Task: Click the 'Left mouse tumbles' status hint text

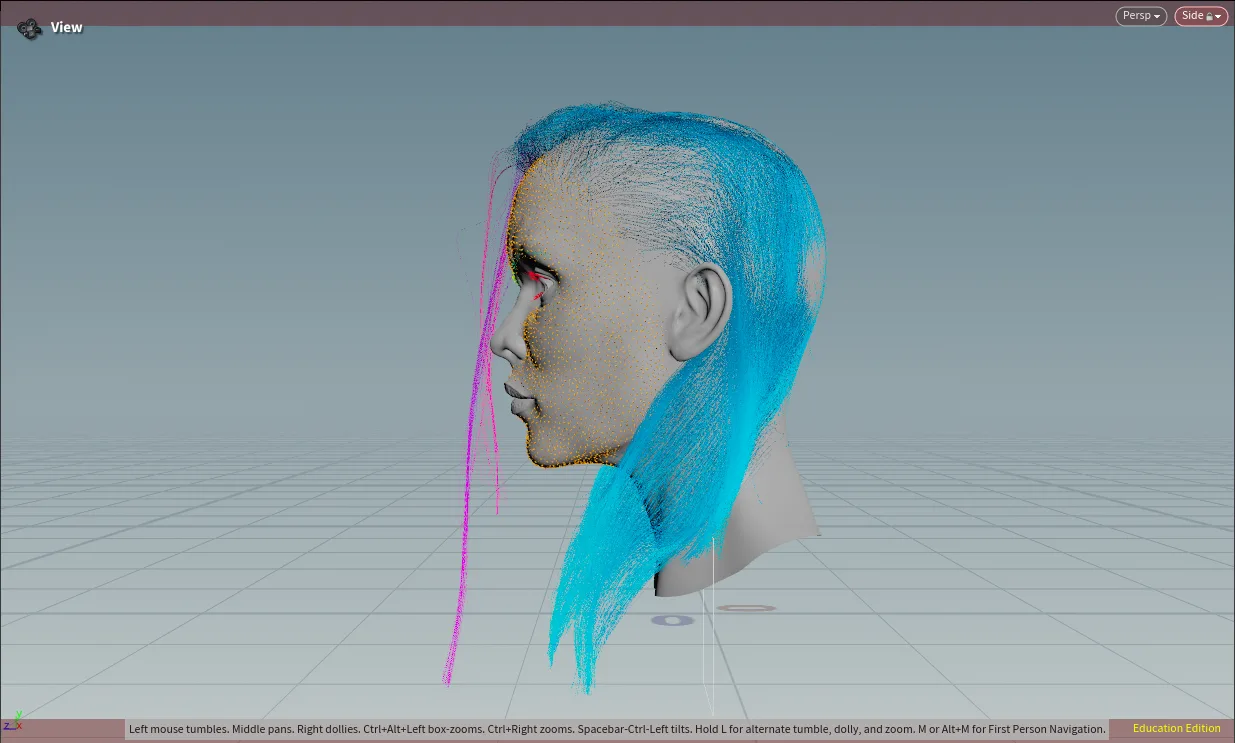Action: [617, 729]
